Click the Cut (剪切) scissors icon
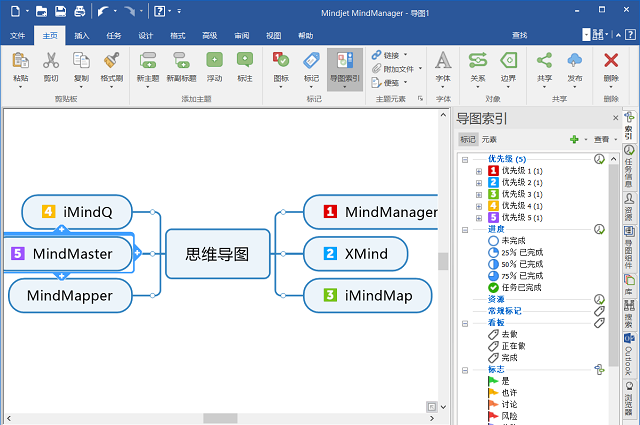Viewport: 640px width, 425px height. pyautogui.click(x=51, y=60)
